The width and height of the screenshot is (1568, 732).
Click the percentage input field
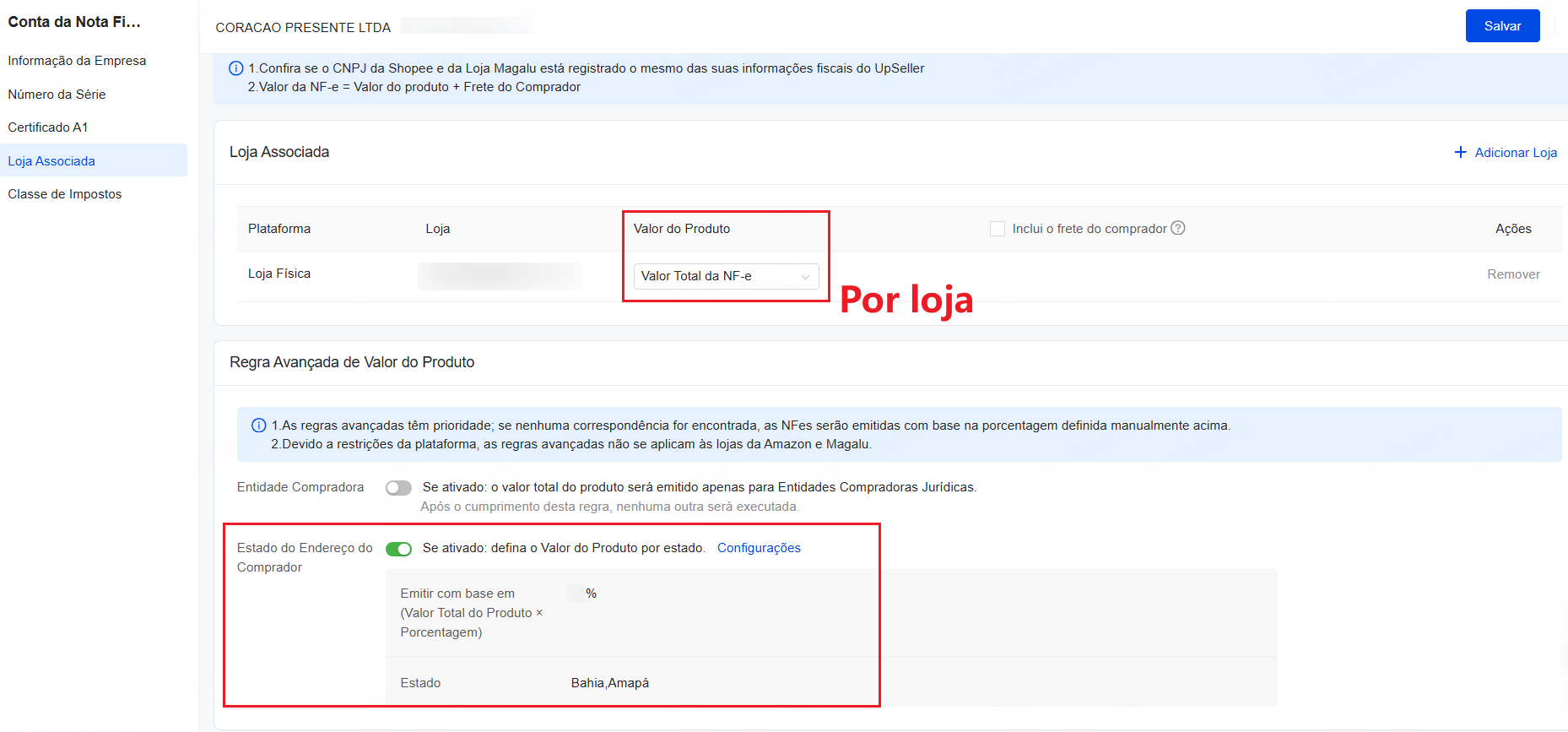coord(575,594)
